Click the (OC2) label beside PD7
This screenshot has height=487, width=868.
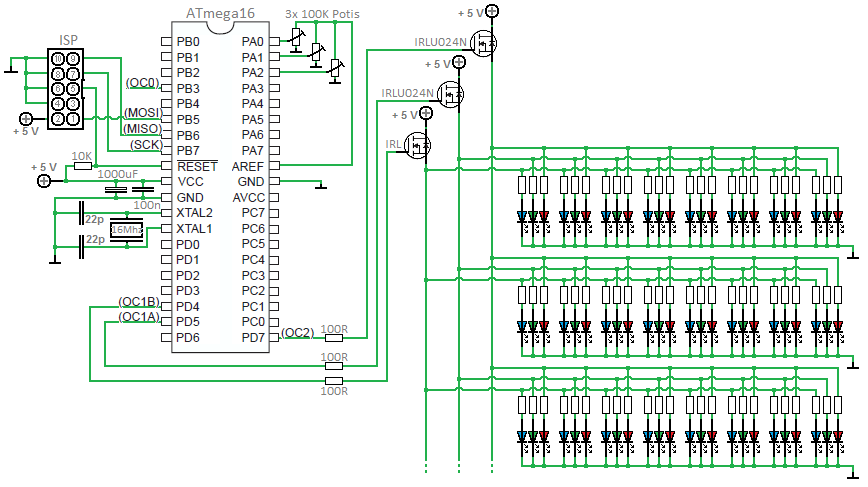coord(298,333)
